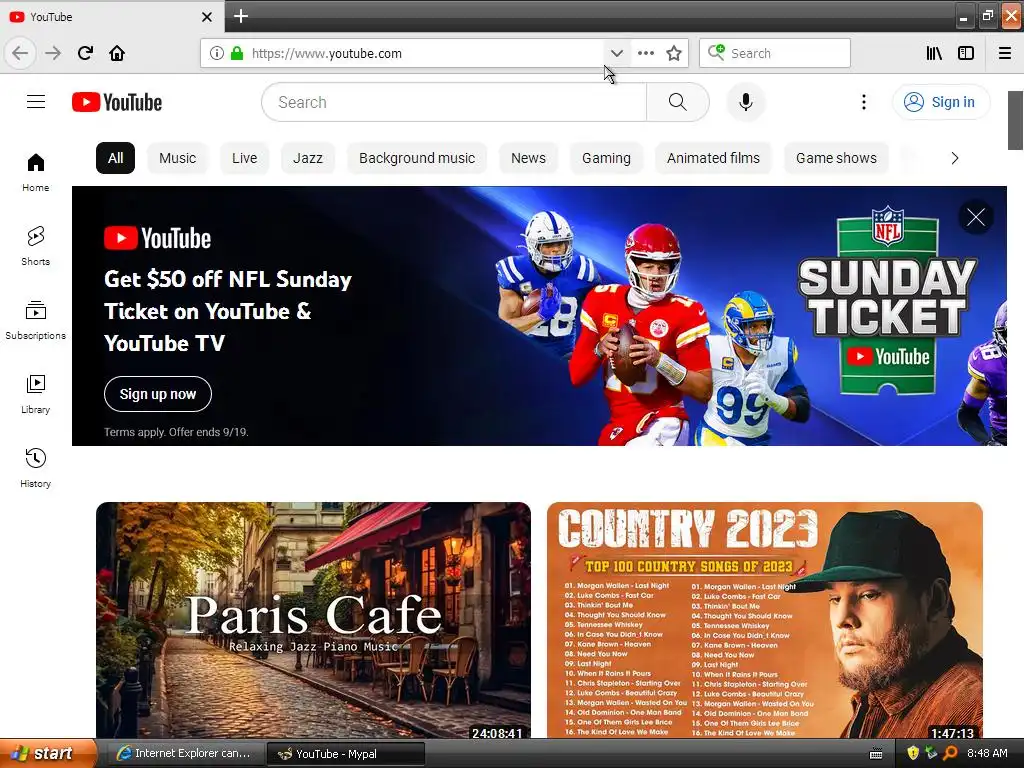Open Shorts in YouTube sidebar

(x=35, y=246)
